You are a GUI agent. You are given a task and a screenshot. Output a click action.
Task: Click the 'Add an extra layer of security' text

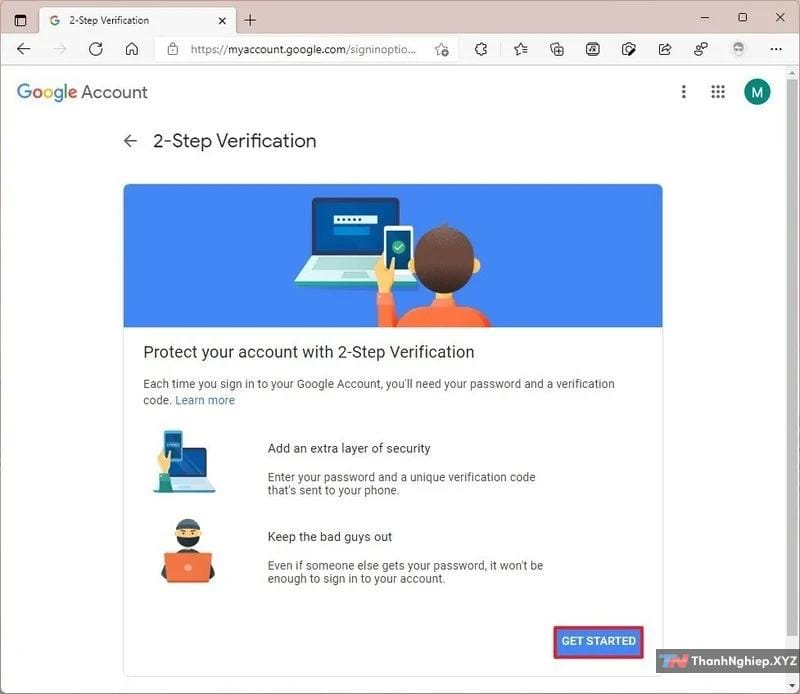(349, 449)
